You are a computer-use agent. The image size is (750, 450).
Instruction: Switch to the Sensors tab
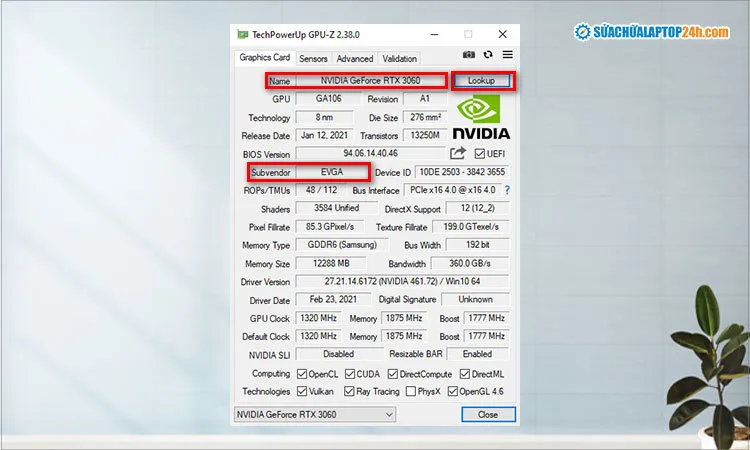click(313, 59)
